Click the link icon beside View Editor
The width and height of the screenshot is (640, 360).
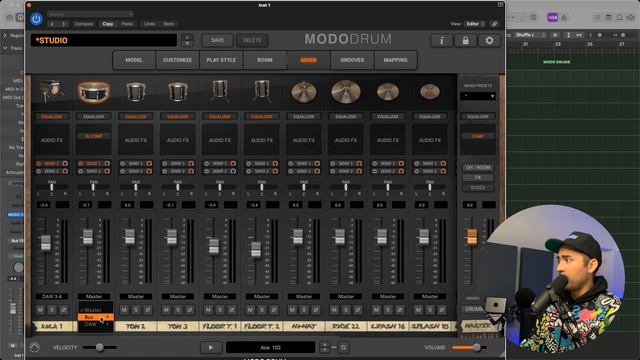[x=494, y=24]
